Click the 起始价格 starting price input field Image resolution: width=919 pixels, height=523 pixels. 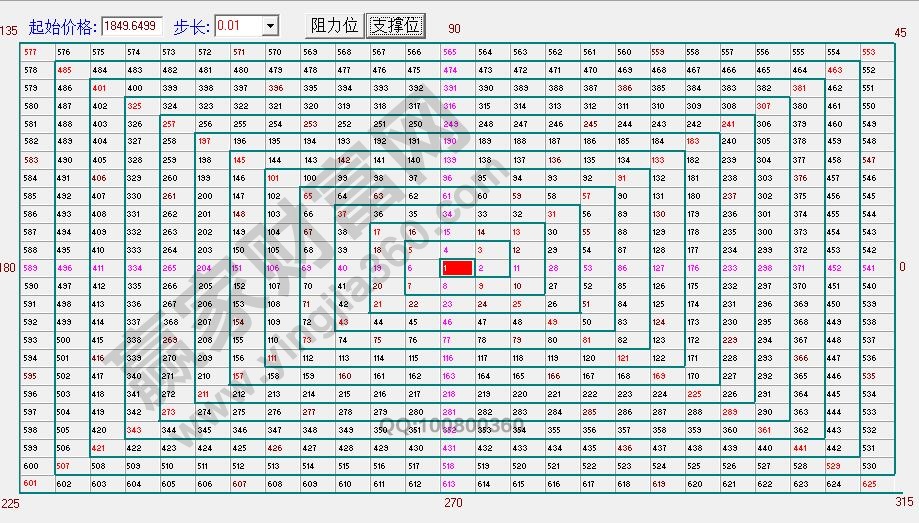coord(132,25)
